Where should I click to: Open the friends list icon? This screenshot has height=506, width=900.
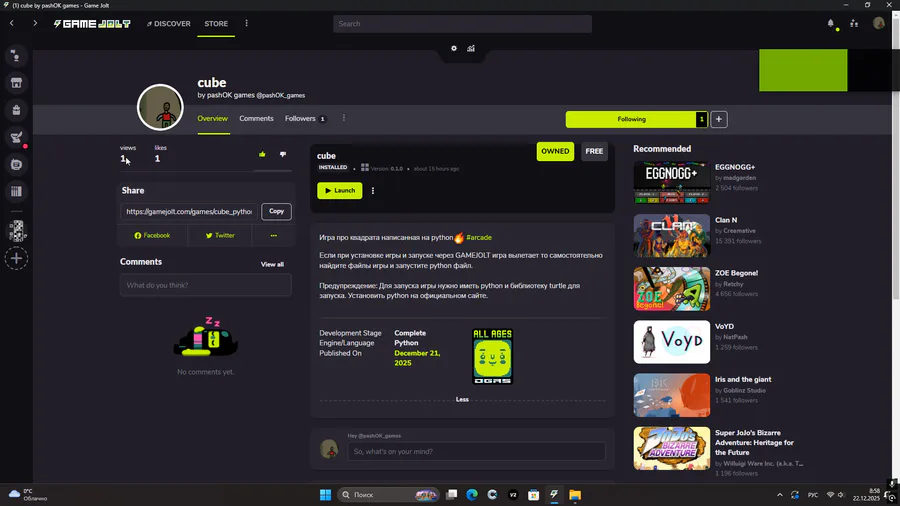click(x=854, y=24)
